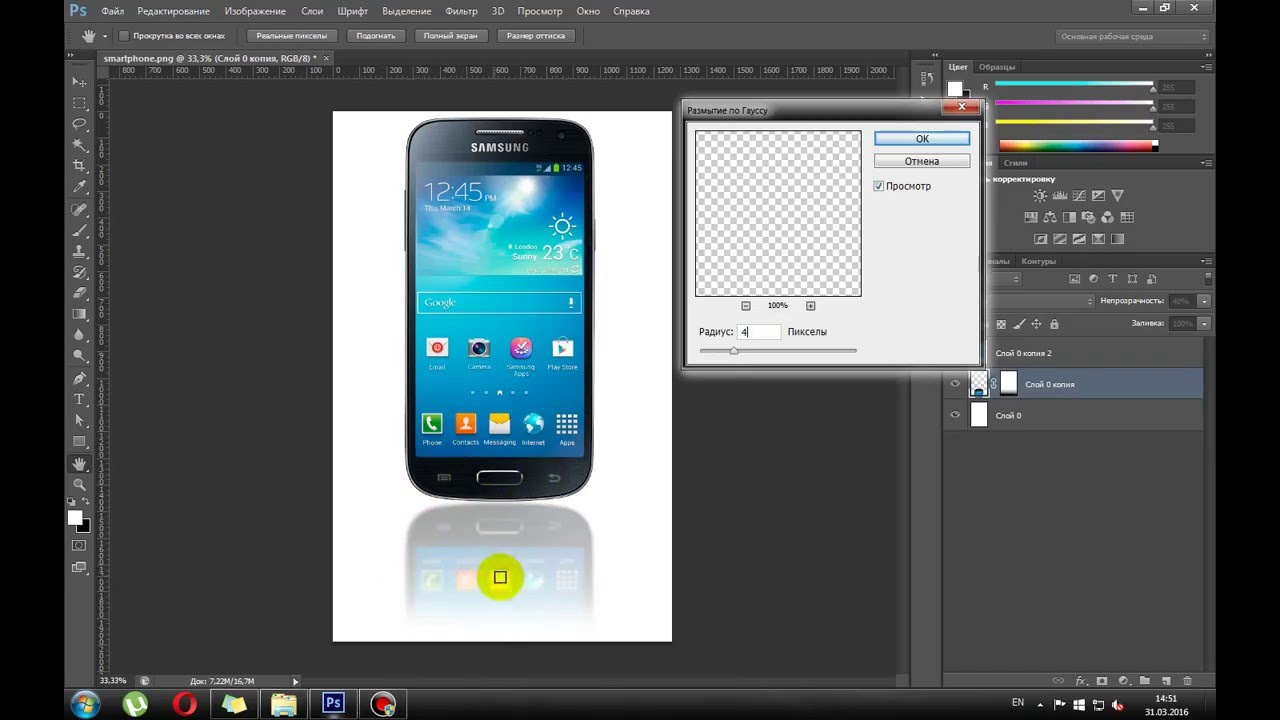Click the Полный экран button

450,36
